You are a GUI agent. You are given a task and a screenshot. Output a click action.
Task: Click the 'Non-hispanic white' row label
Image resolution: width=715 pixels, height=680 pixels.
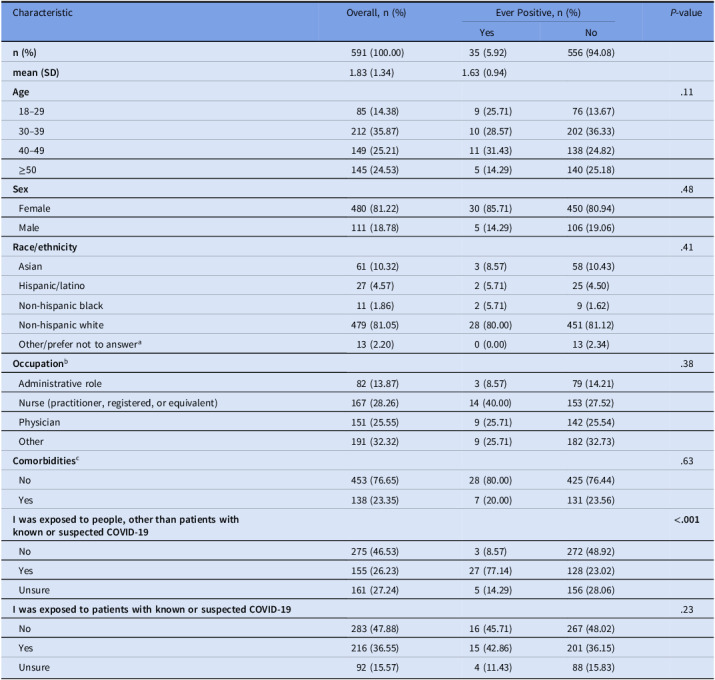[61, 325]
